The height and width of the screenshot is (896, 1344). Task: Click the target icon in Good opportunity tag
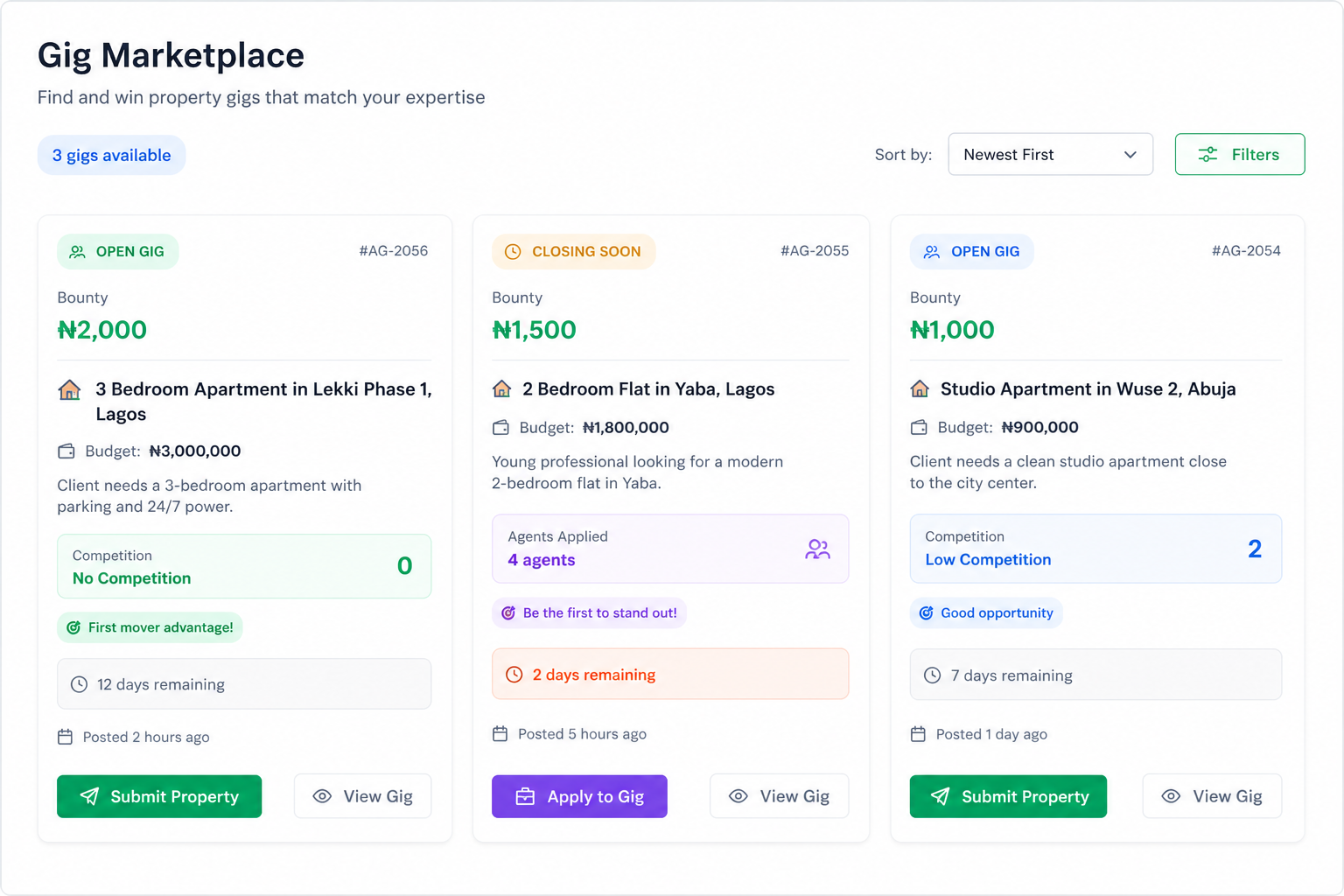click(x=927, y=612)
